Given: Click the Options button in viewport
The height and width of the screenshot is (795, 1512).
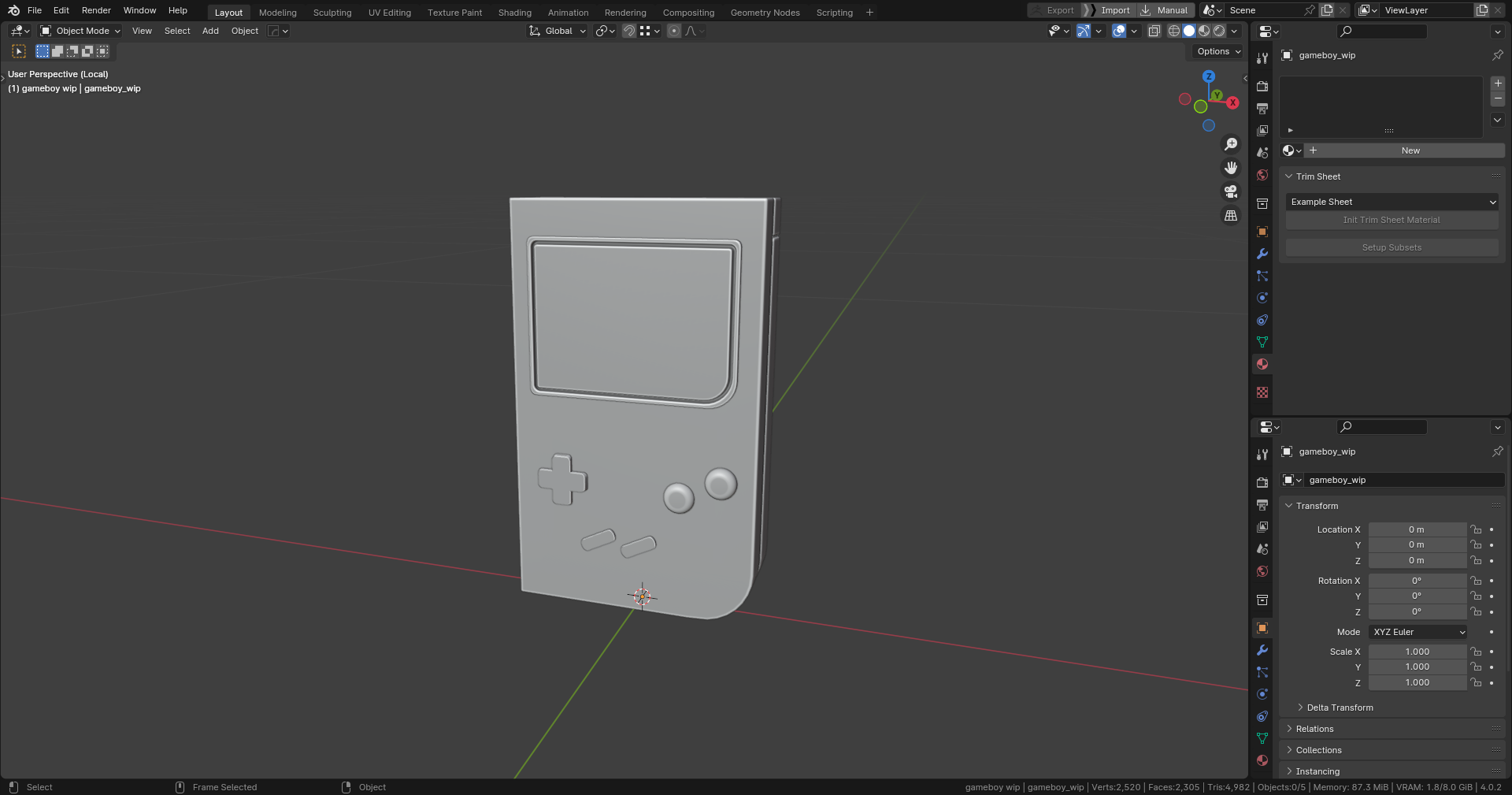Looking at the screenshot, I should [1218, 51].
